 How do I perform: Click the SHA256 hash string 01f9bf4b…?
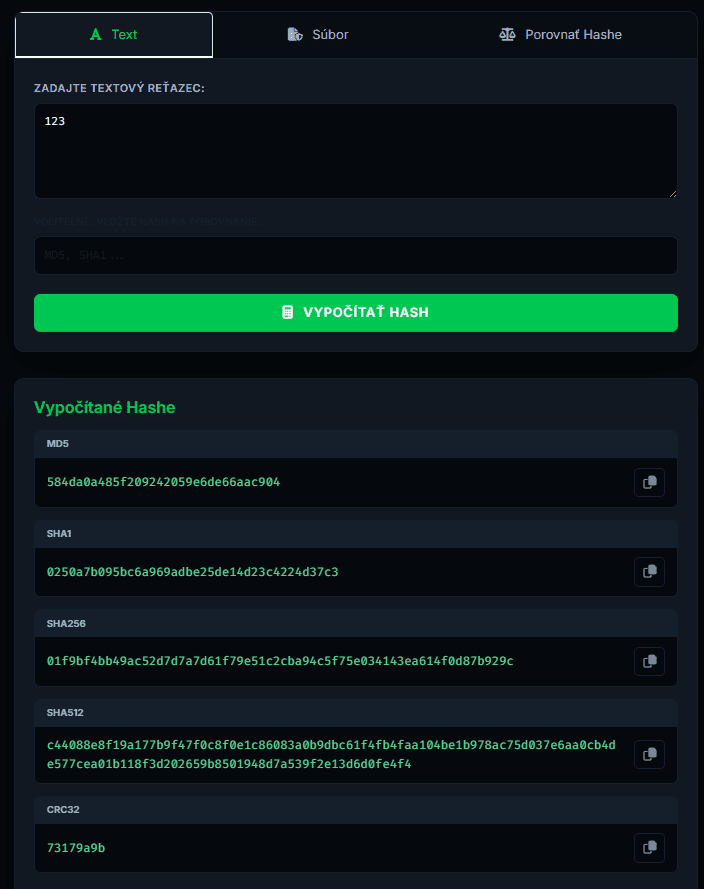(280, 661)
